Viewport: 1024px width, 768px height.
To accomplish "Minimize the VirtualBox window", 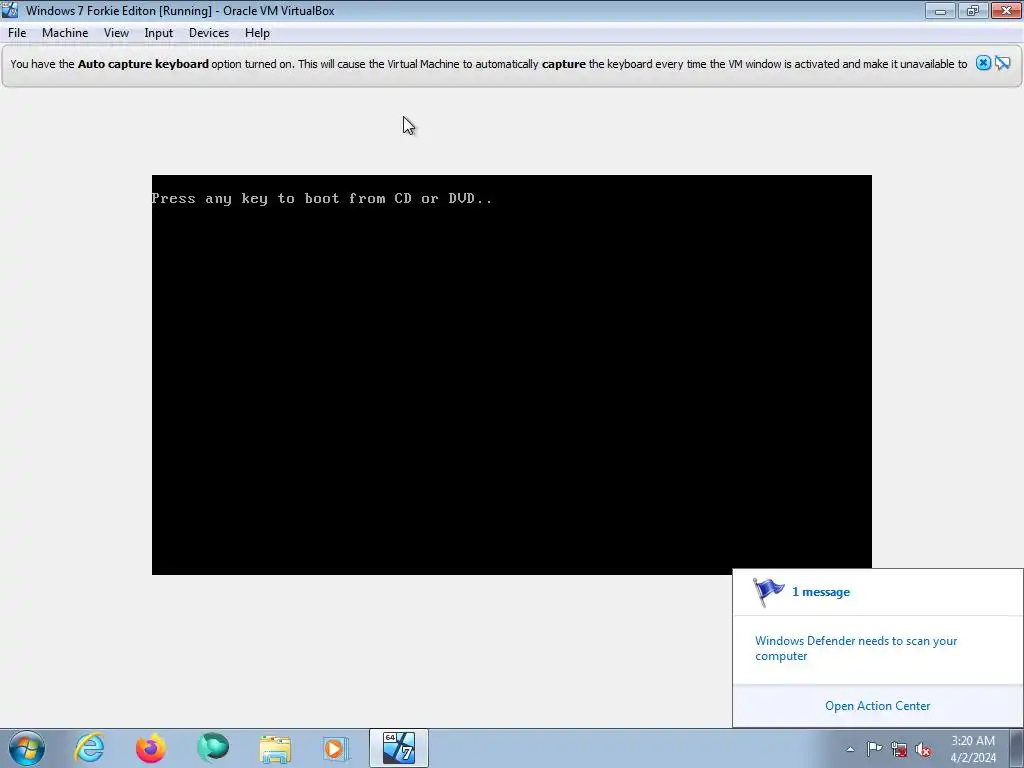I will (x=940, y=10).
